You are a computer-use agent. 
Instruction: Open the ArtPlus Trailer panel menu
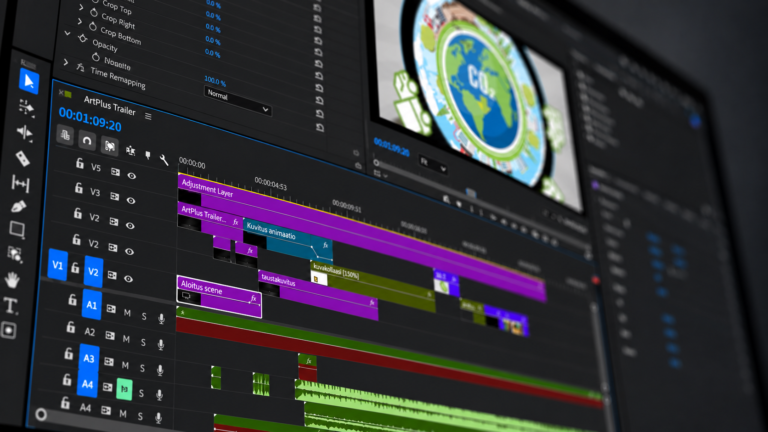[x=148, y=116]
